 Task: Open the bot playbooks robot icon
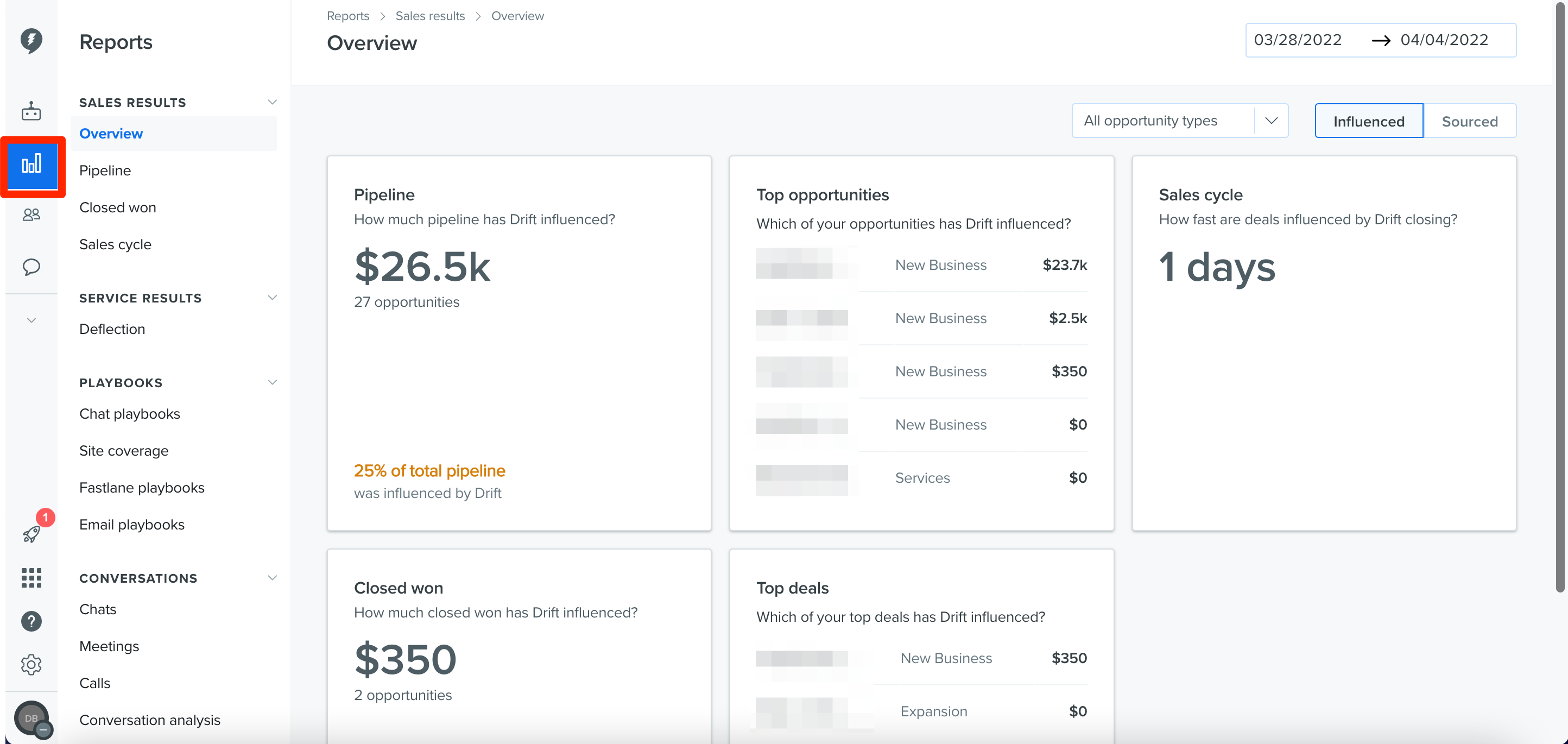coord(31,111)
